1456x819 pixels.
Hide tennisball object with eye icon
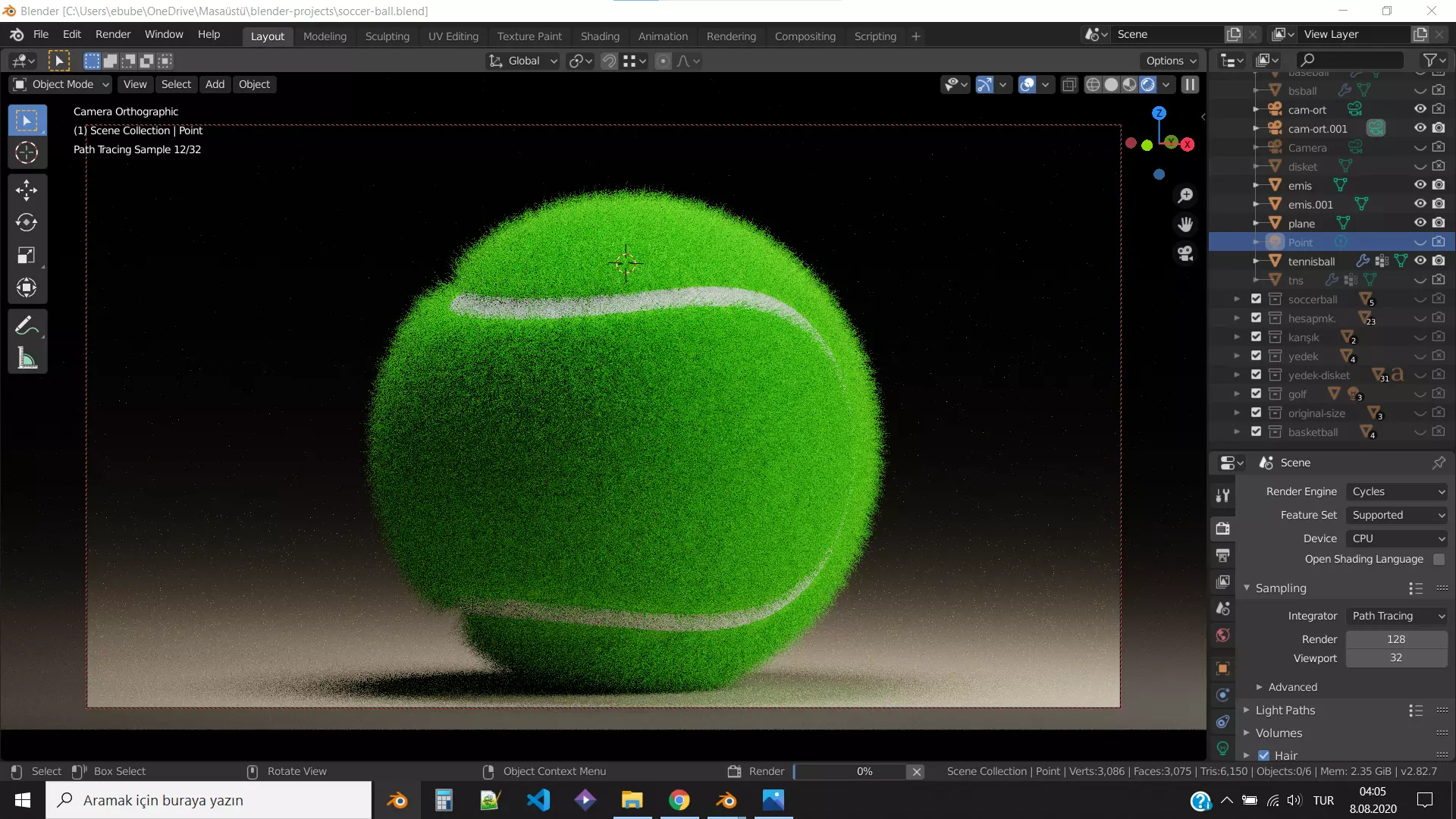coord(1420,261)
